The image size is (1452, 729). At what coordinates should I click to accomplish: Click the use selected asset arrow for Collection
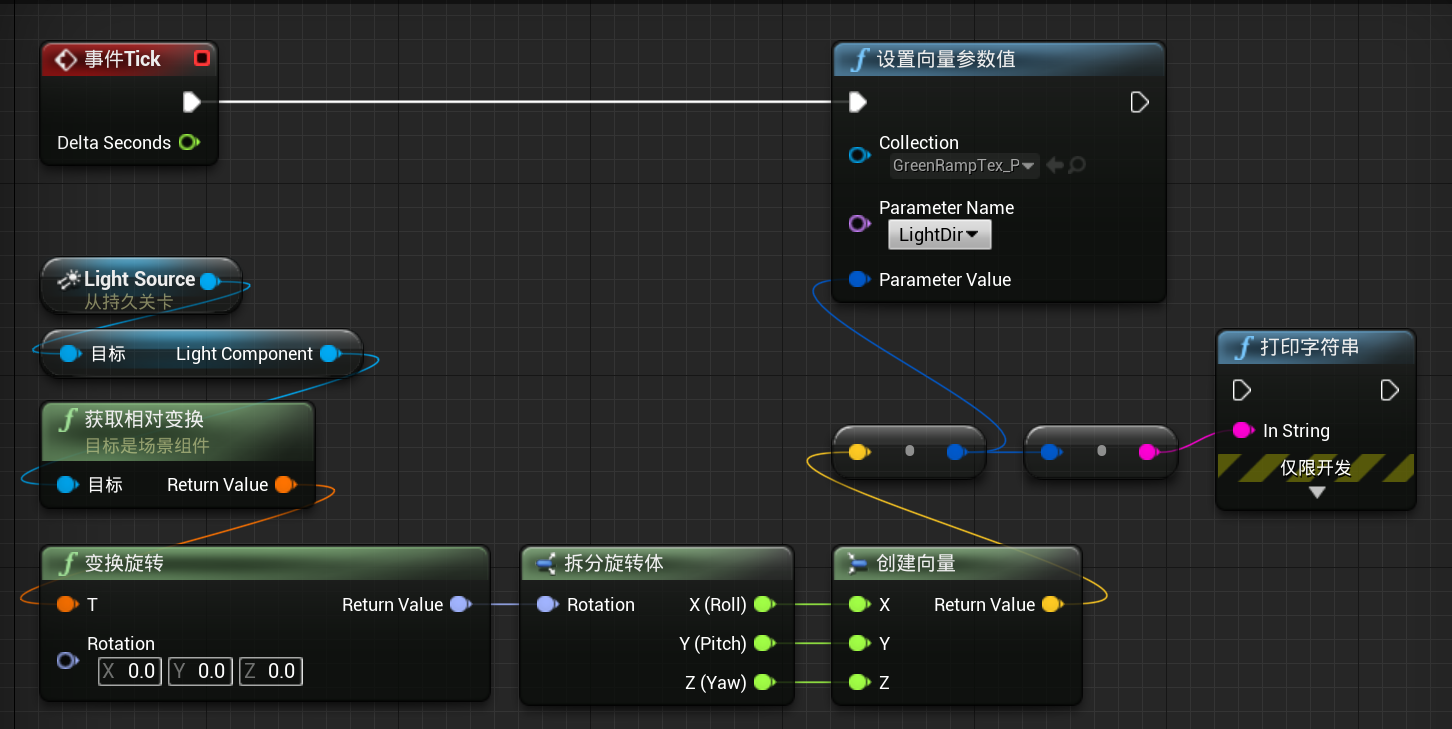(1054, 166)
